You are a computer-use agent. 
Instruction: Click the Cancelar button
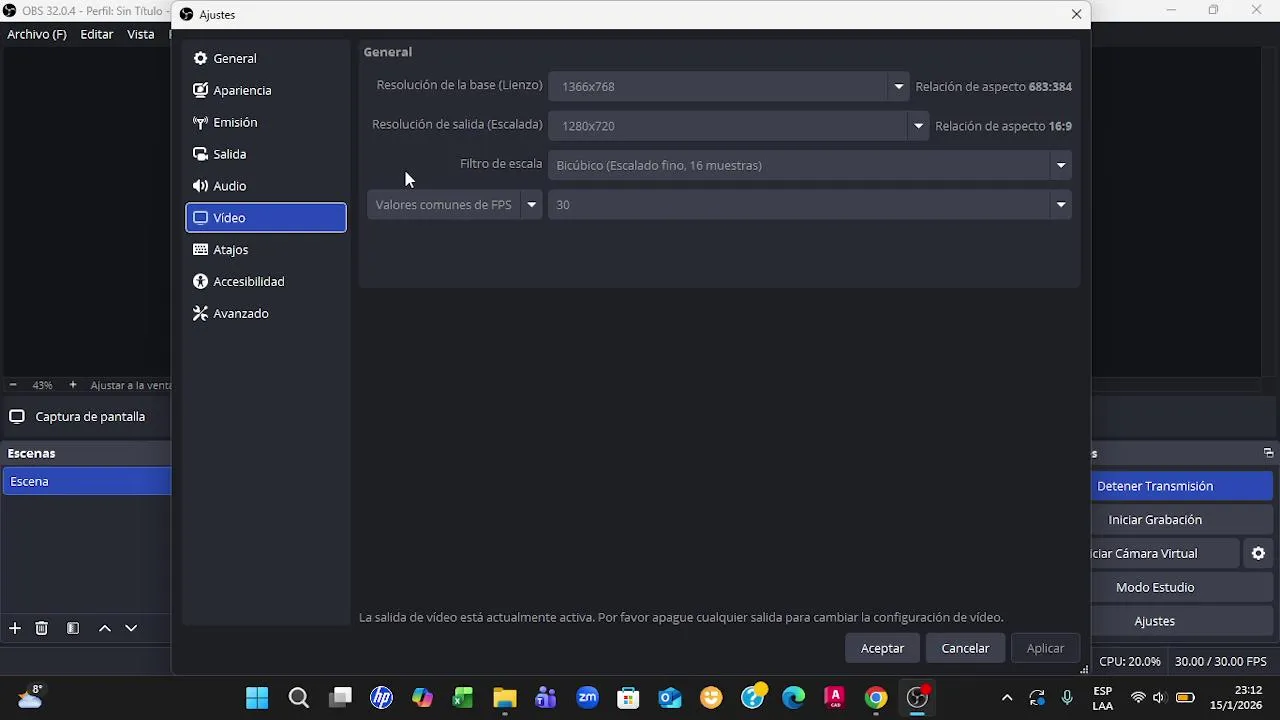[965, 648]
